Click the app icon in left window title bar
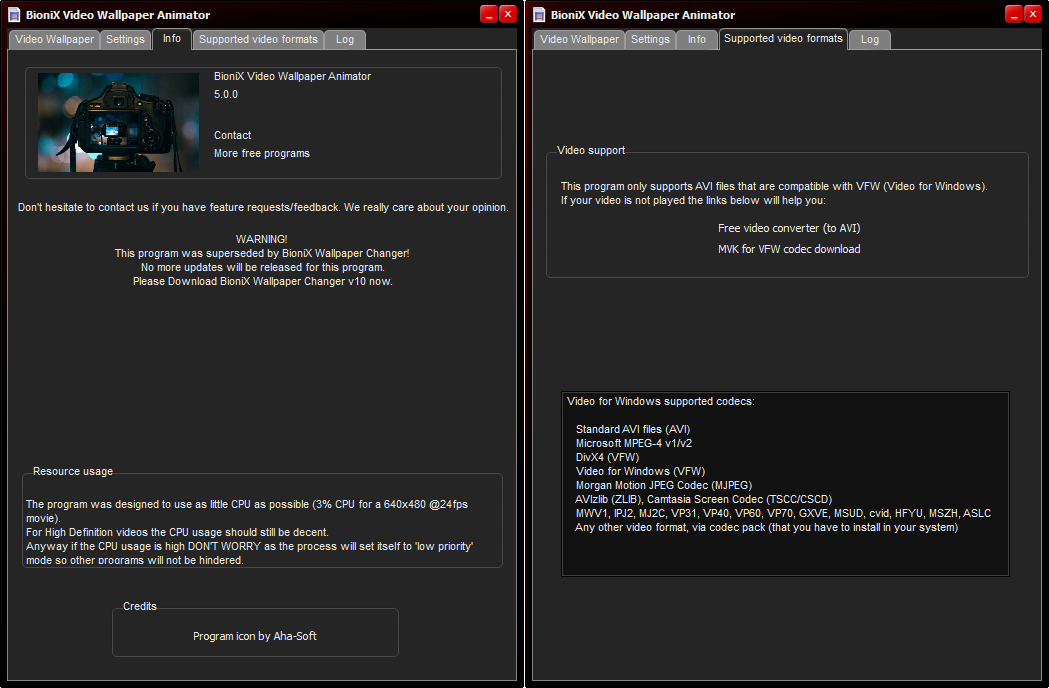This screenshot has width=1049, height=688. (x=14, y=15)
